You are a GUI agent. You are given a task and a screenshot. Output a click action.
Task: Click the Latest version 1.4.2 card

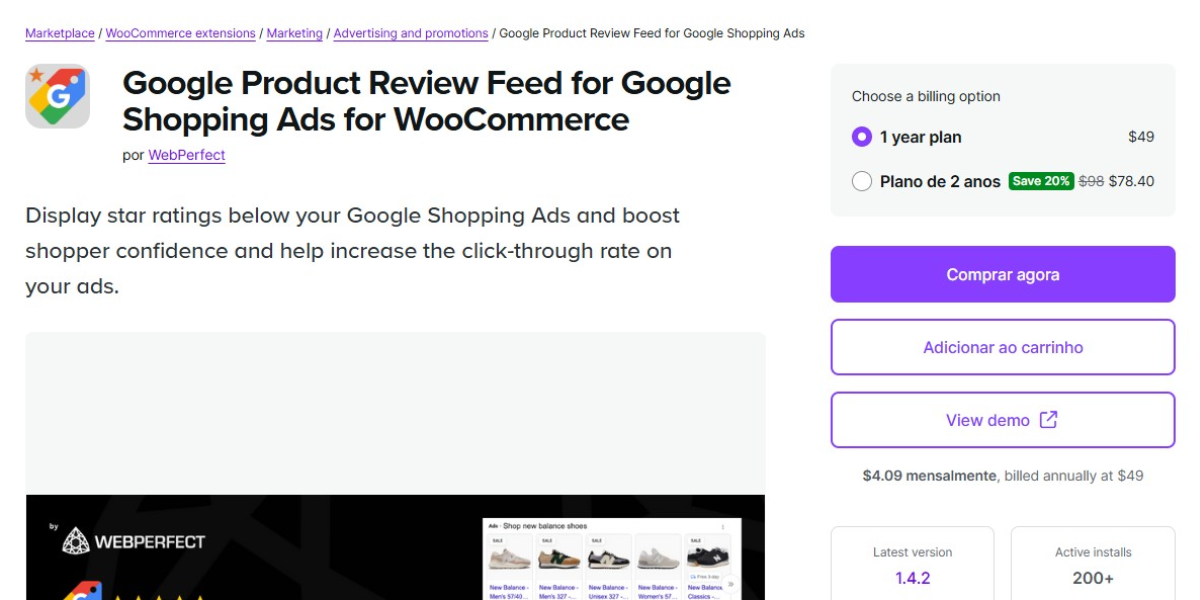[912, 565]
